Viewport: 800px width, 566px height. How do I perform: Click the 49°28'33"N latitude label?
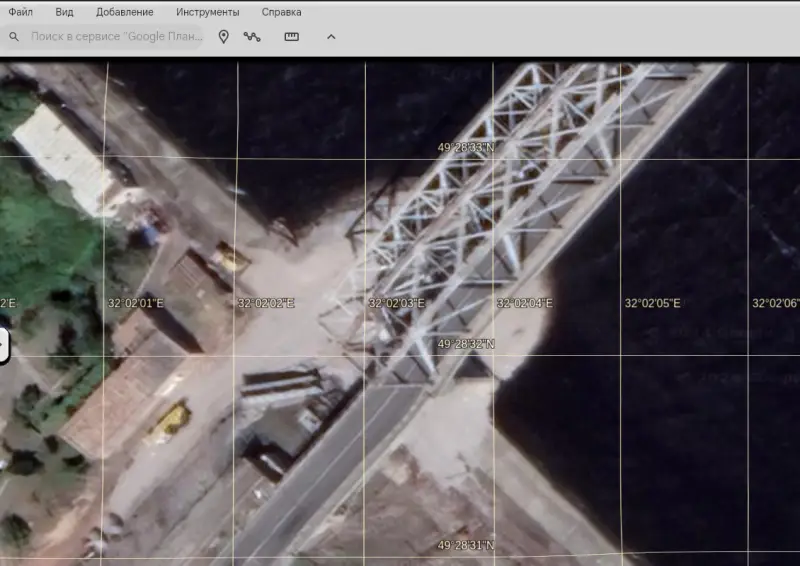pyautogui.click(x=466, y=147)
